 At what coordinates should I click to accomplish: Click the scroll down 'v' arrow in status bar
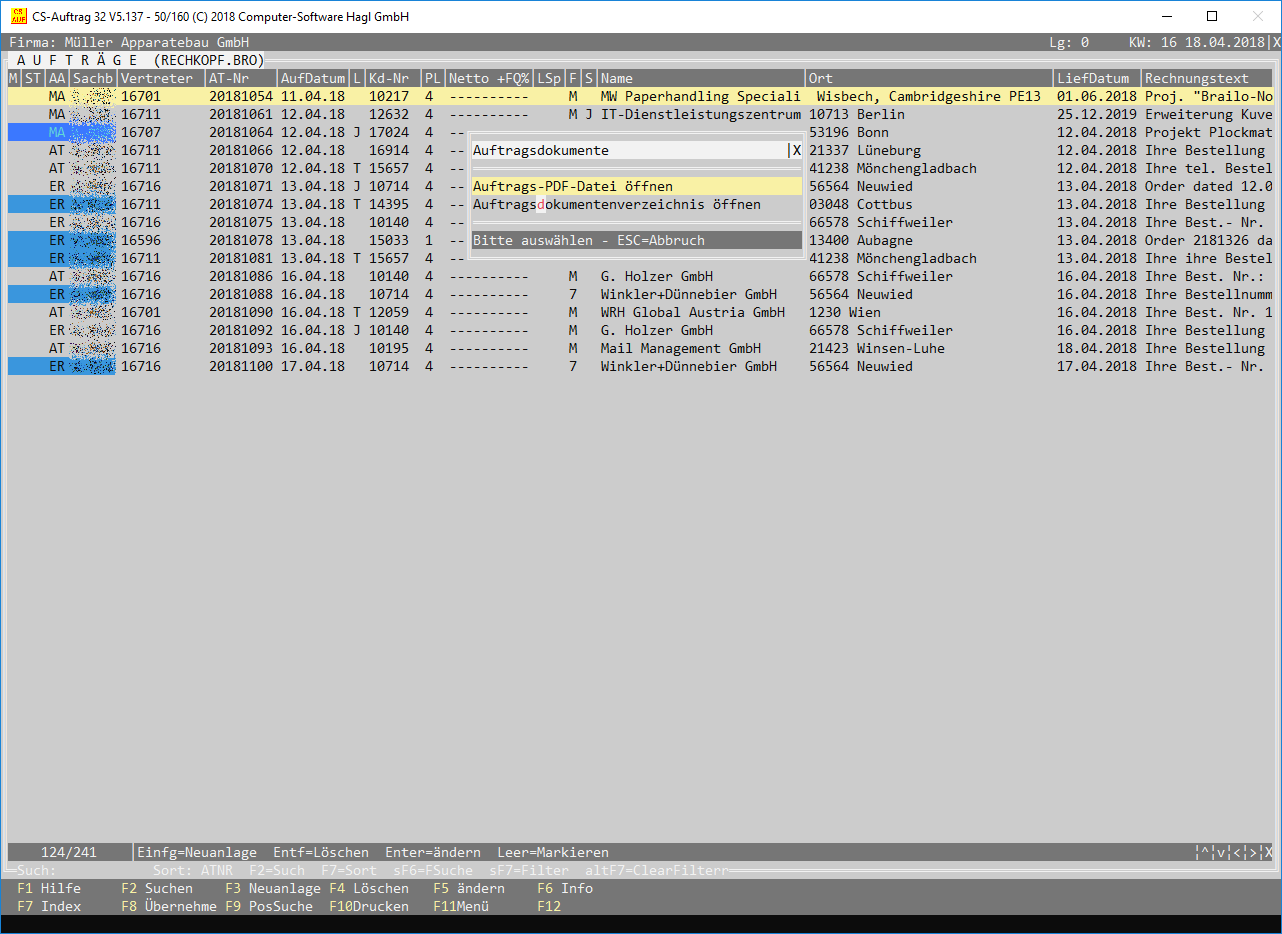click(x=1221, y=853)
